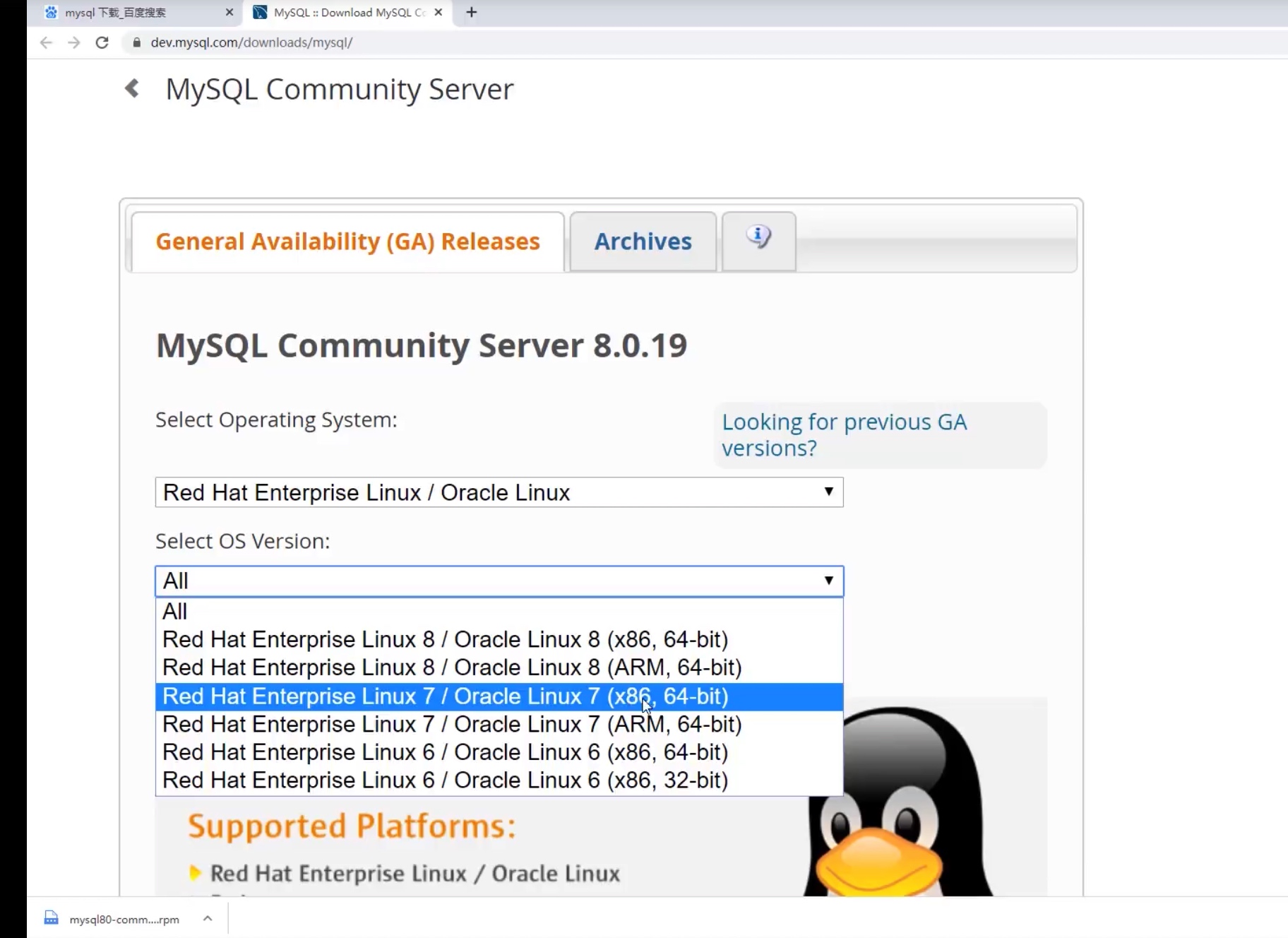
Task: Close the Baidu mysql search tab
Action: [229, 12]
